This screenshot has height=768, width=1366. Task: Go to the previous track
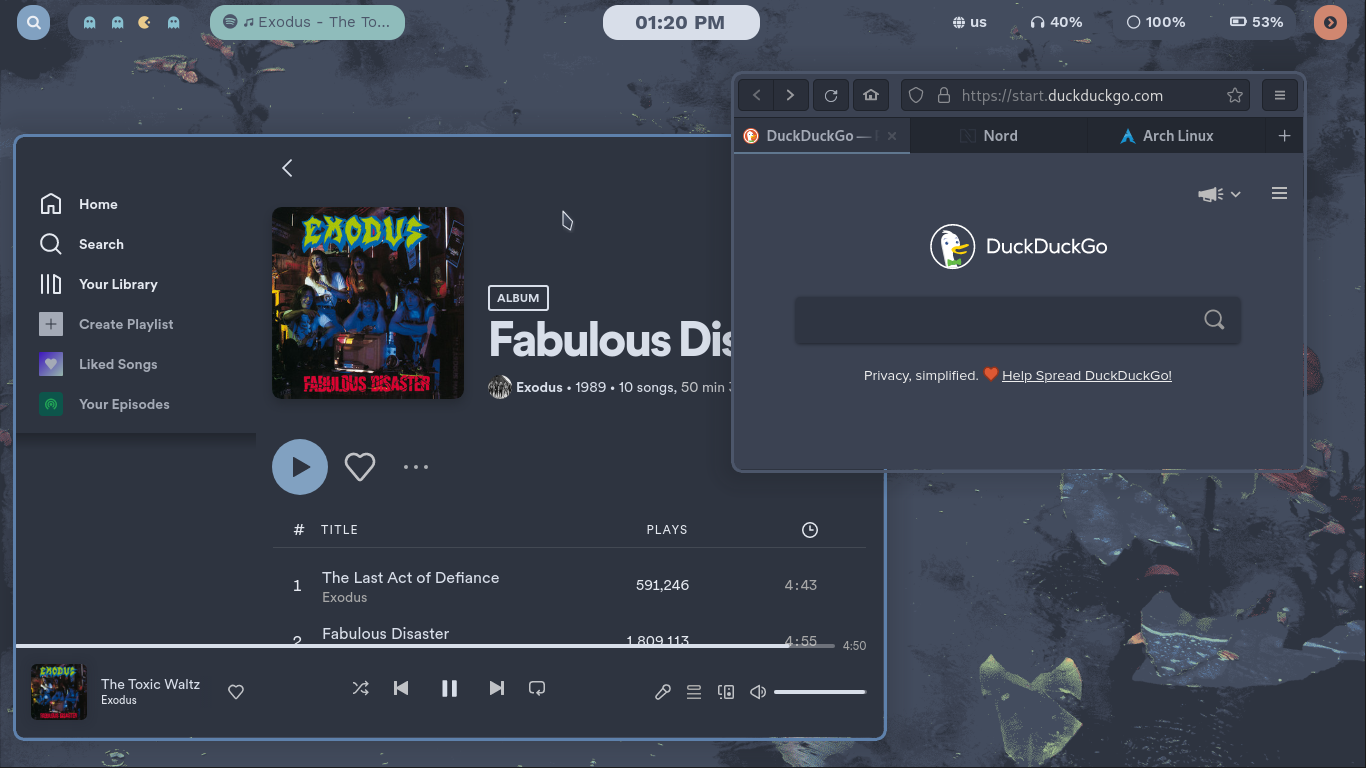[401, 688]
